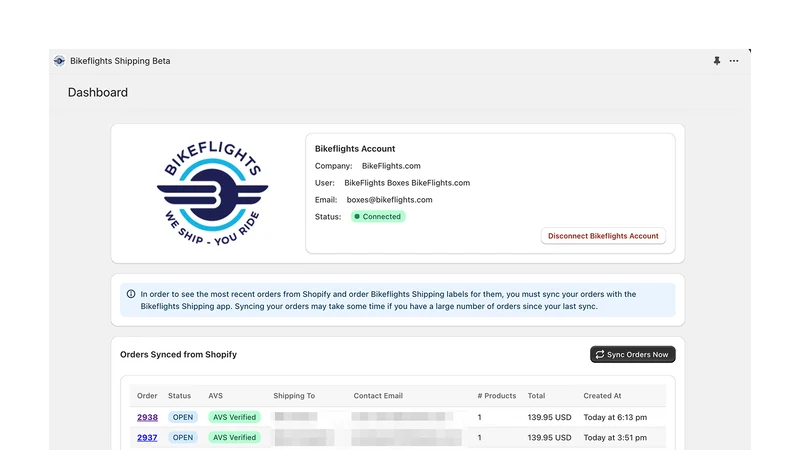Select the # Products column header
Screen dimensions: 800x450
coord(496,395)
